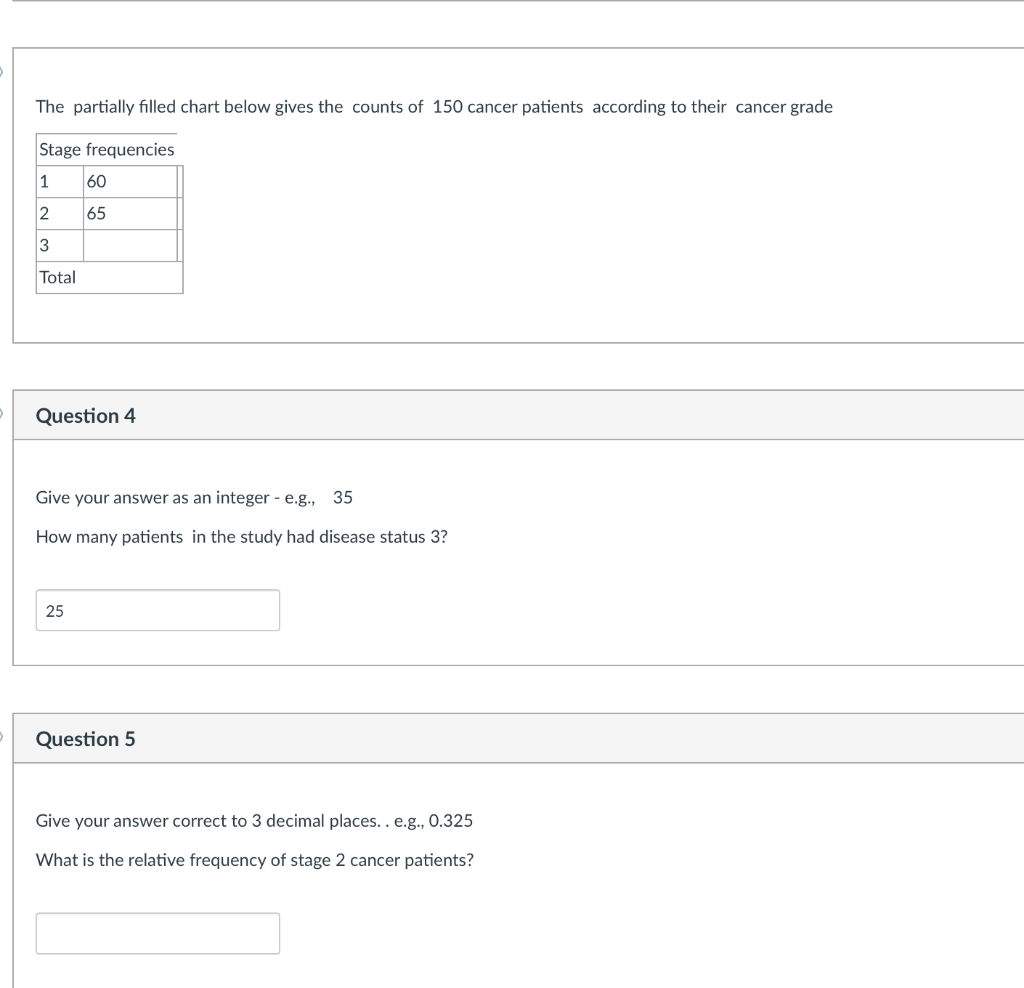Click the stage 3 row label

pos(59,246)
